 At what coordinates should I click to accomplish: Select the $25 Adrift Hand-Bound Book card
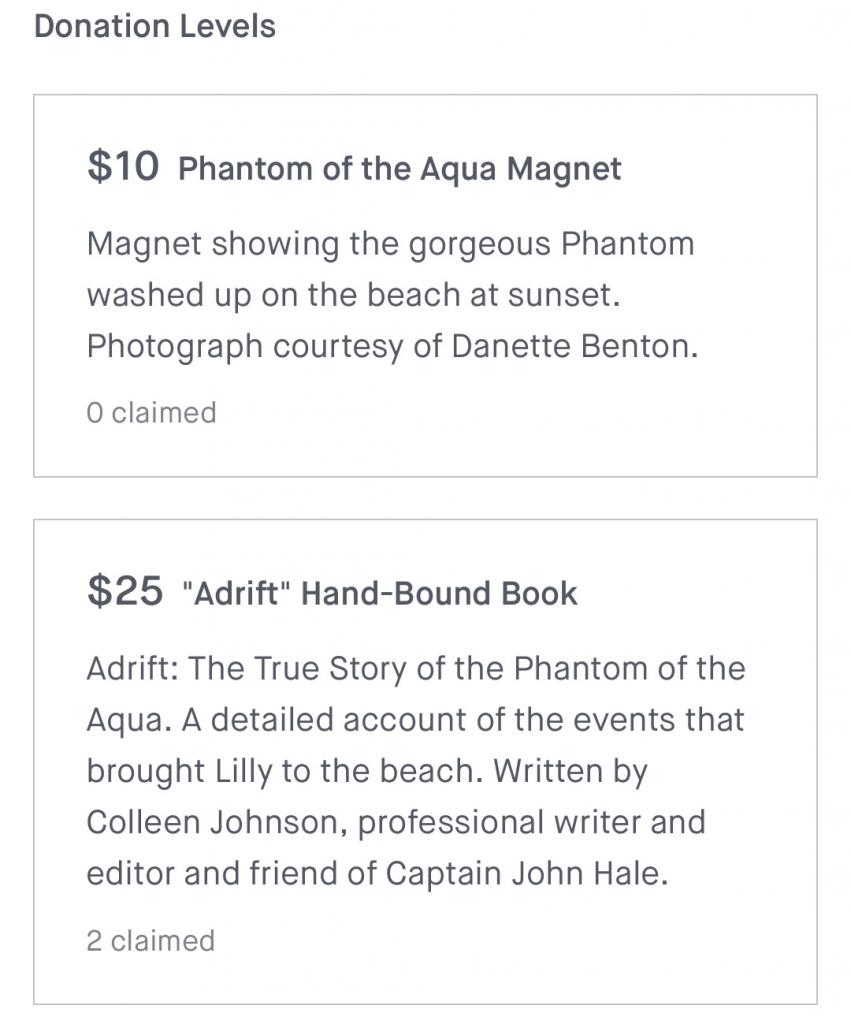pyautogui.click(x=425, y=761)
